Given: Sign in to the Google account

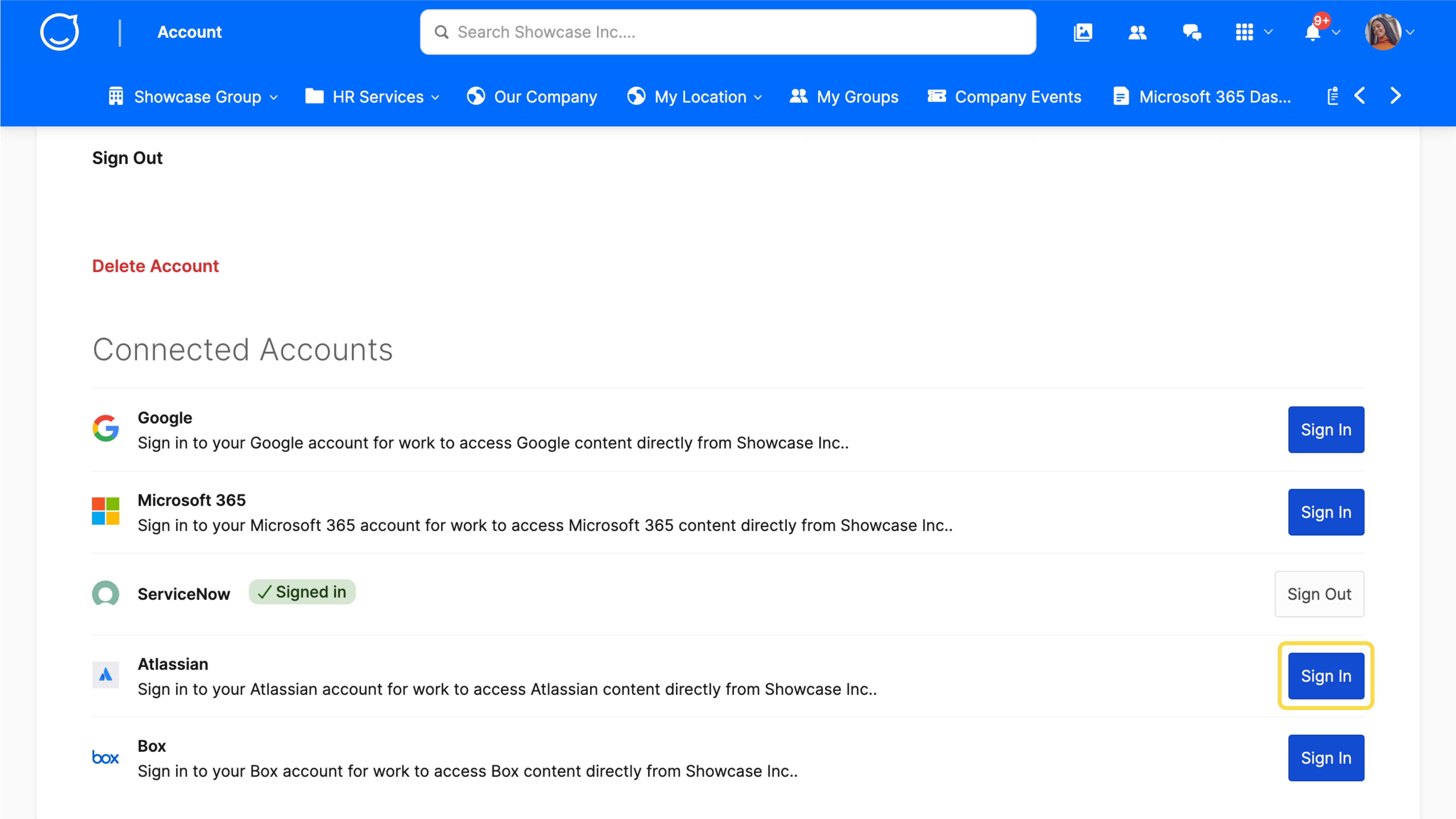Looking at the screenshot, I should (1325, 429).
